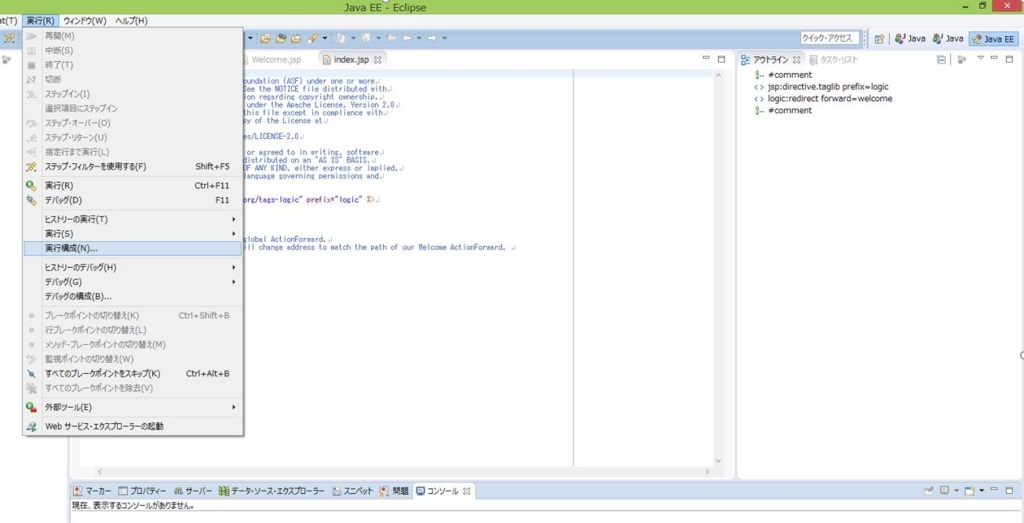Click the skip breakpoints icon in menu
This screenshot has height=523, width=1024.
31,373
